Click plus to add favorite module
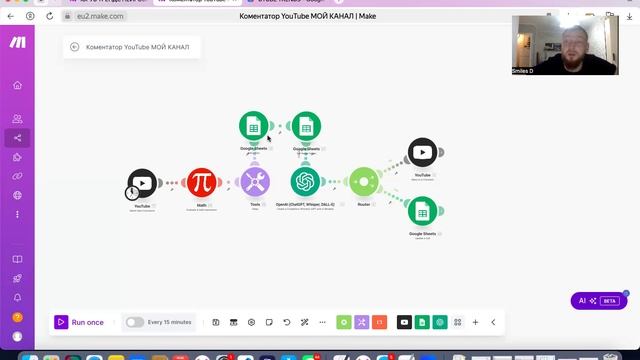Viewport: 640px width, 360px height. pyautogui.click(x=476, y=322)
